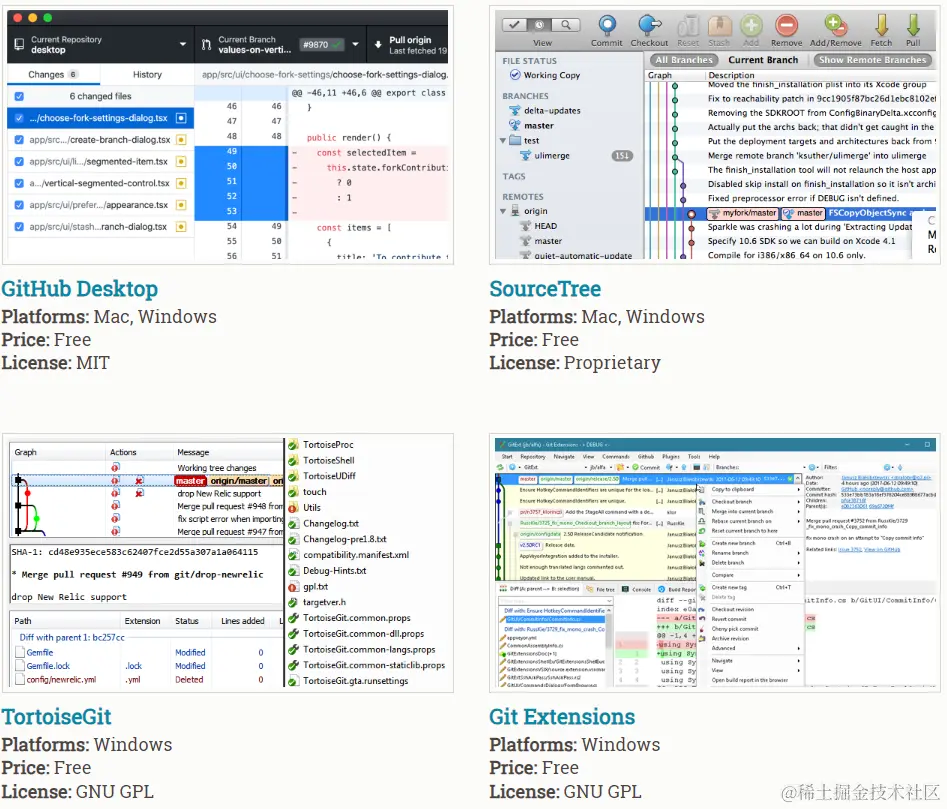
Task: Open file filter combo box in Git Extensions diff panel
Action: point(556,601)
